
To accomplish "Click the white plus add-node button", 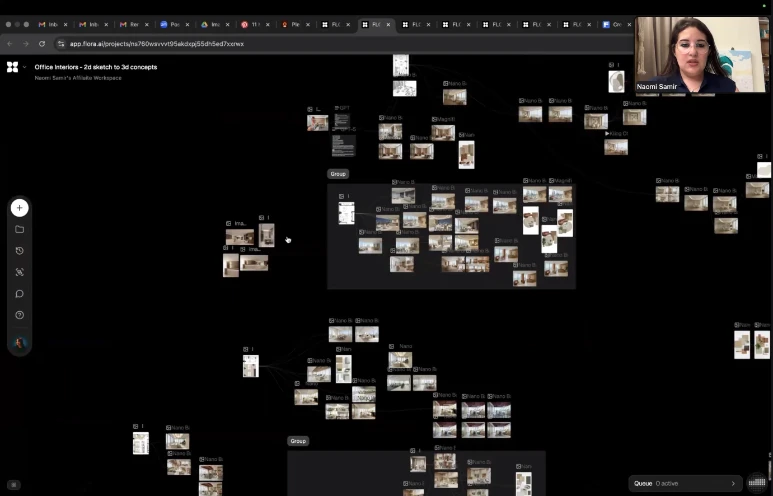I will point(19,208).
